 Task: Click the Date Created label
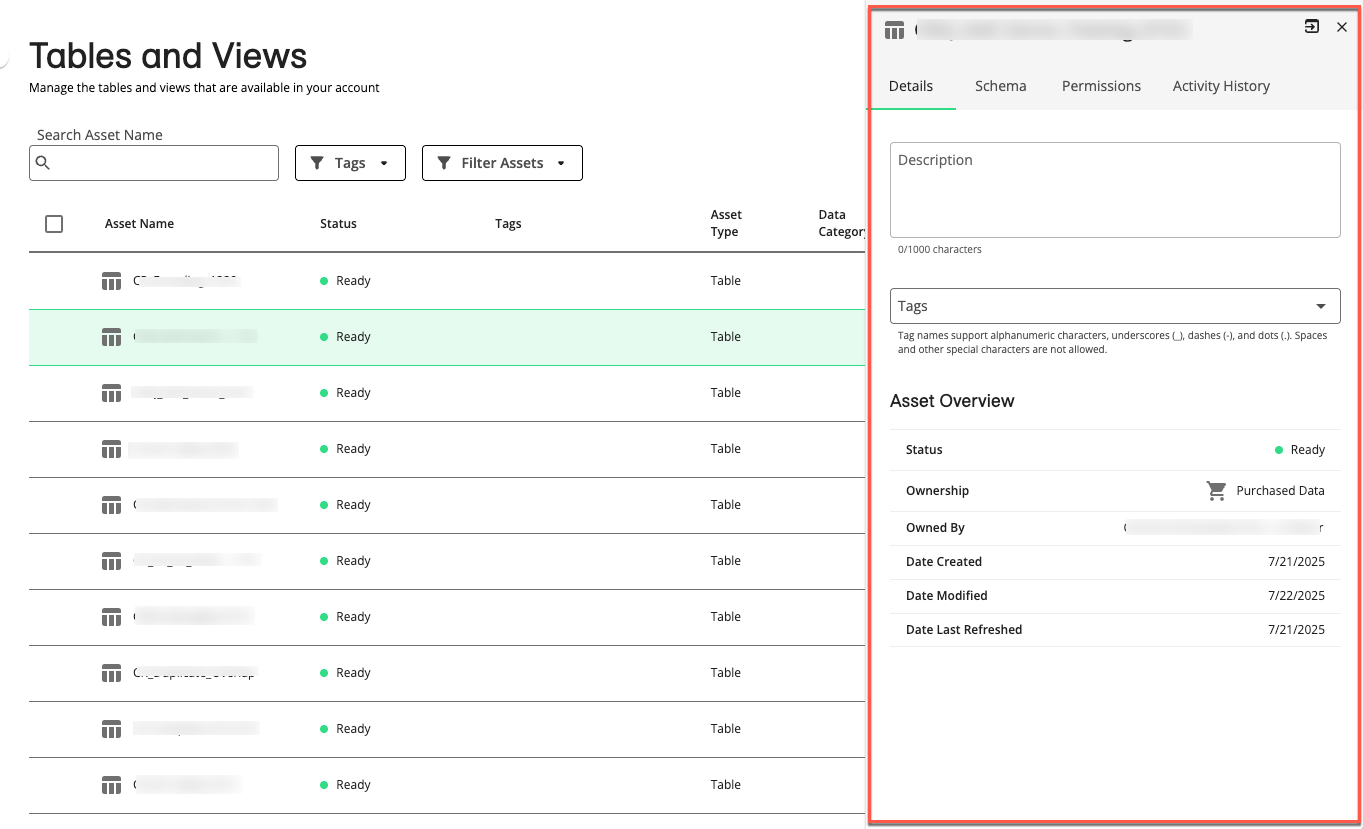[944, 562]
